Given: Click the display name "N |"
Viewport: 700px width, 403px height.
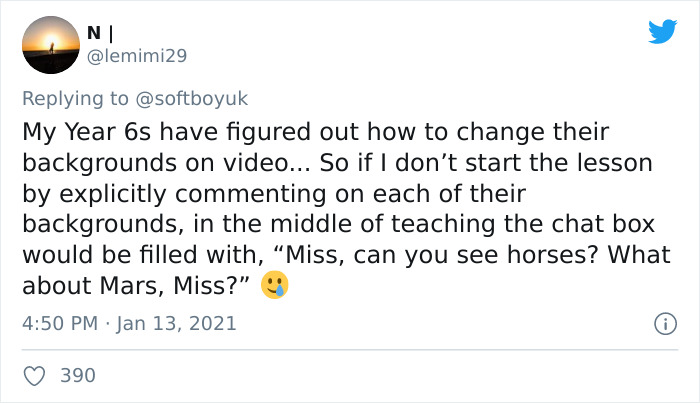Looking at the screenshot, I should 111,32.
